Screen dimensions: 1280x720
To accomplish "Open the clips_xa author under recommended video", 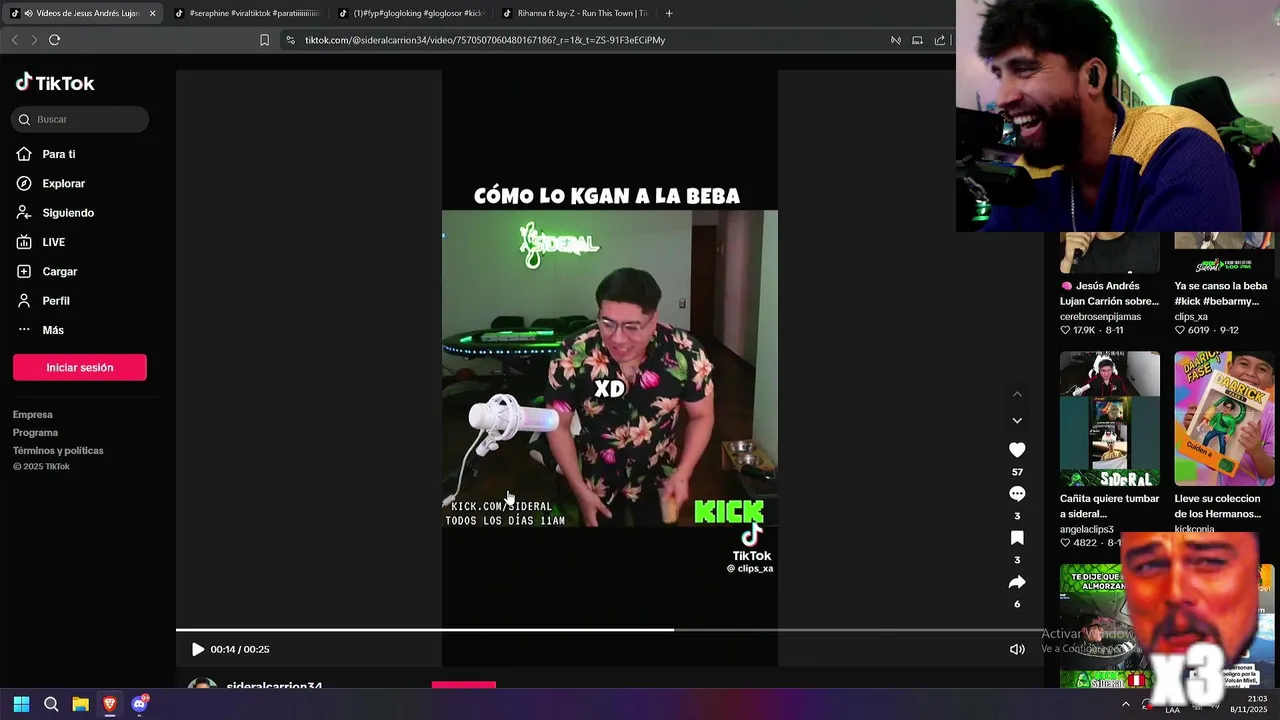I will (x=1191, y=316).
